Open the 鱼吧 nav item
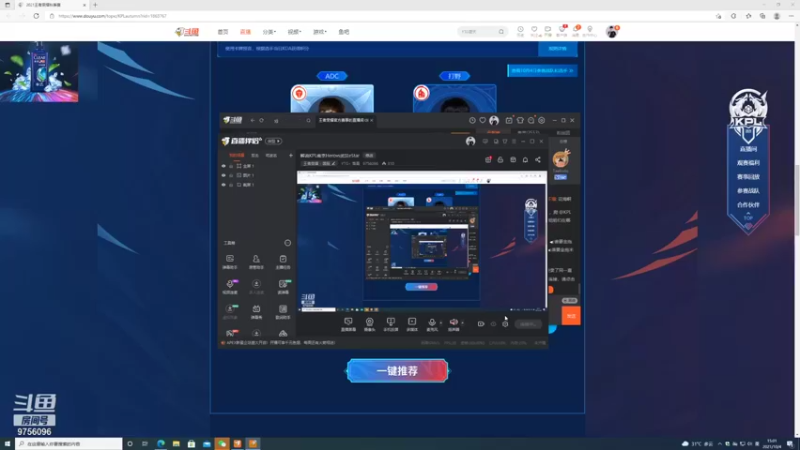Image resolution: width=800 pixels, height=450 pixels. pos(344,32)
